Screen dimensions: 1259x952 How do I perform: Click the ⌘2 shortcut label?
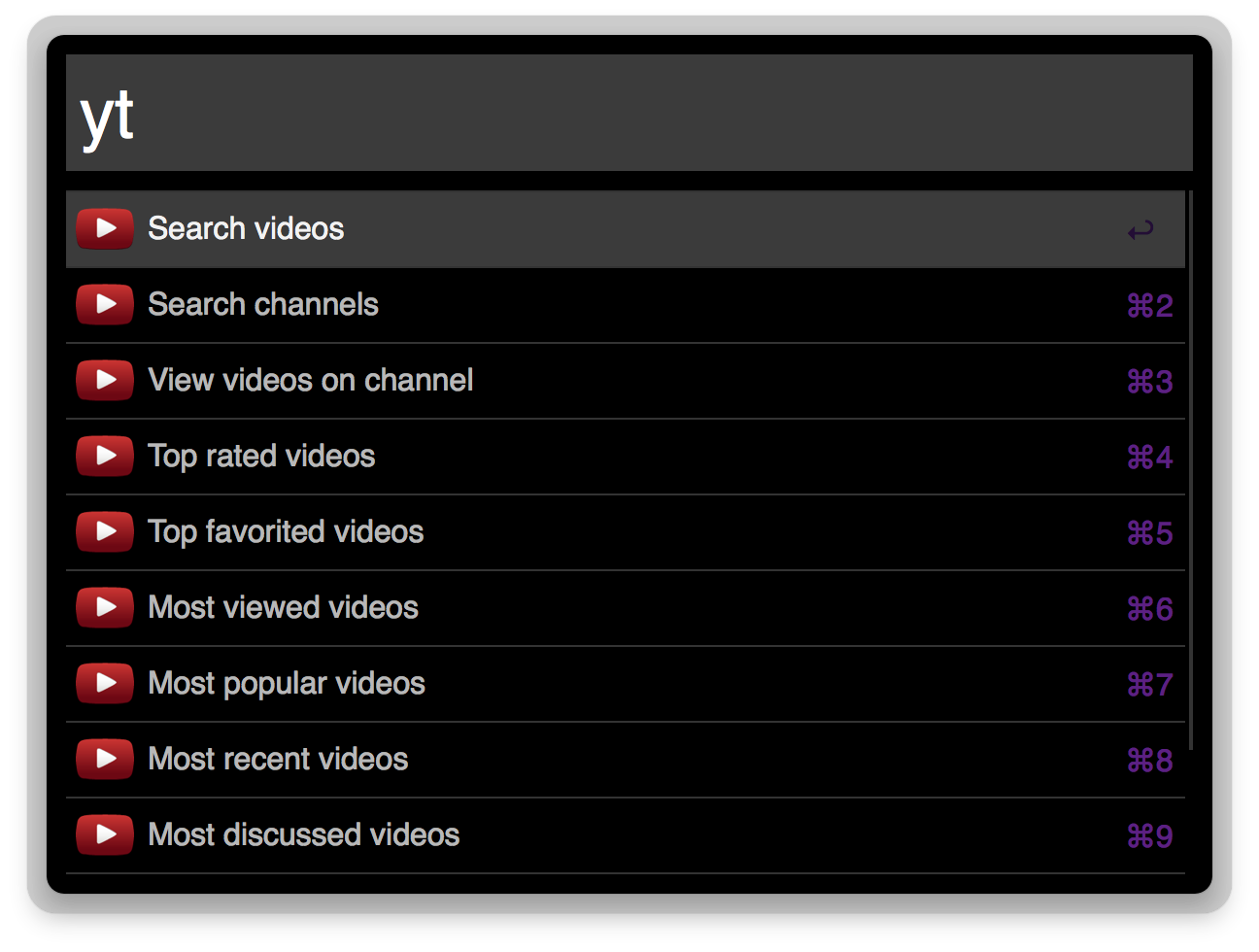1150,306
